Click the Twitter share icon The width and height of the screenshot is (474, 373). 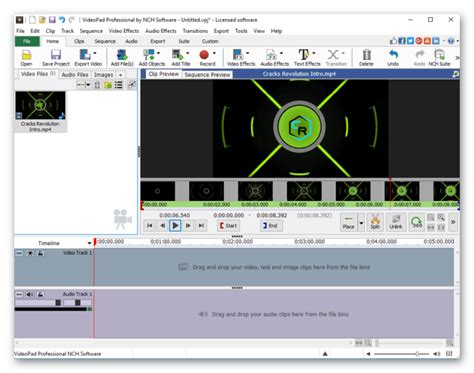411,41
